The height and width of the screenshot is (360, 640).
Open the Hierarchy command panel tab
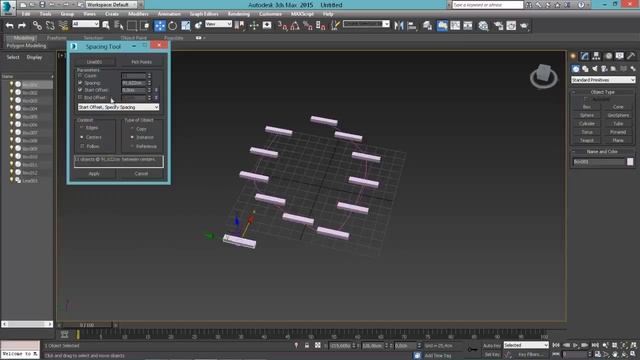(x=596, y=56)
